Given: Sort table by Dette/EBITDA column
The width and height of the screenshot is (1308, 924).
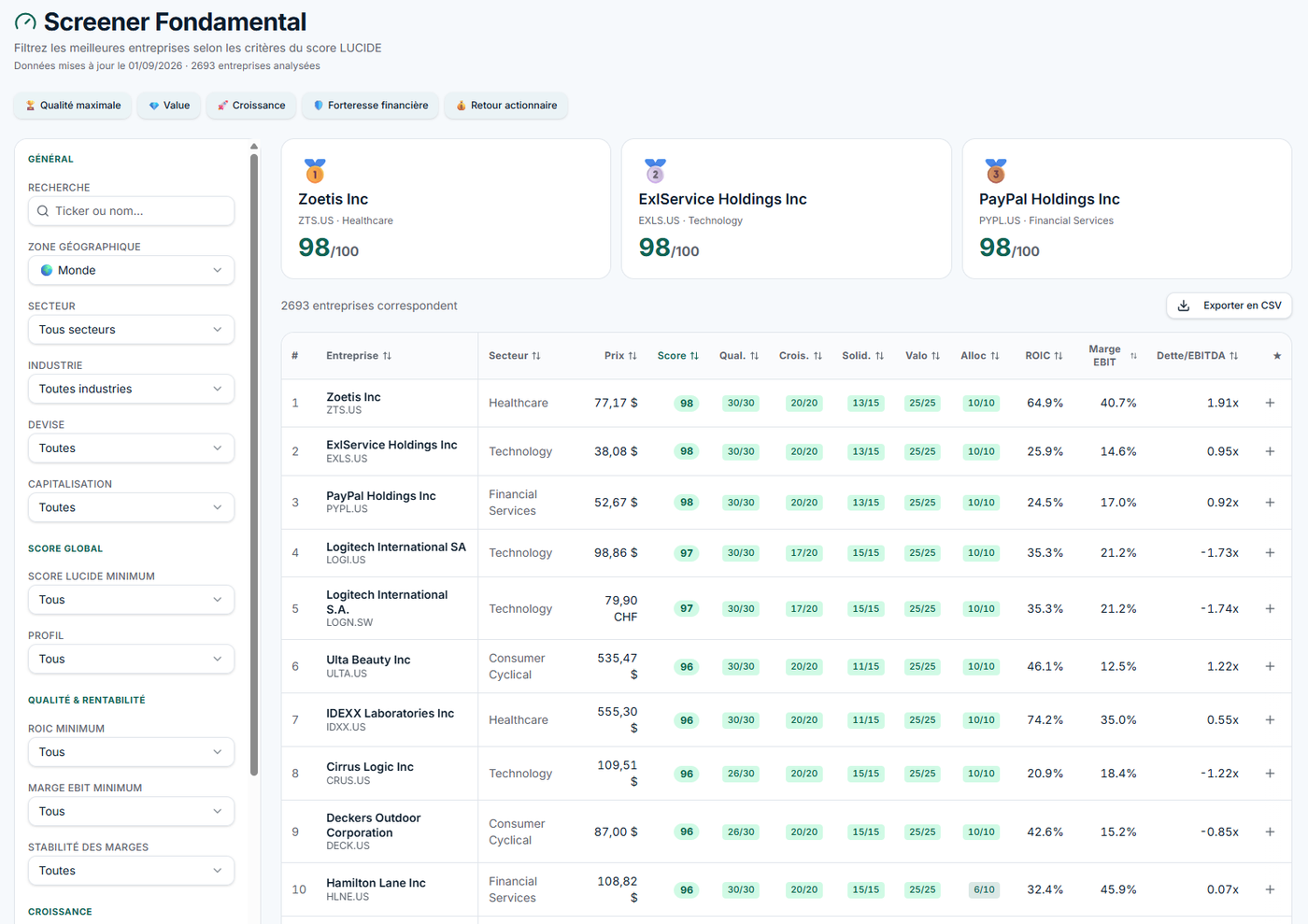Looking at the screenshot, I should [1198, 356].
